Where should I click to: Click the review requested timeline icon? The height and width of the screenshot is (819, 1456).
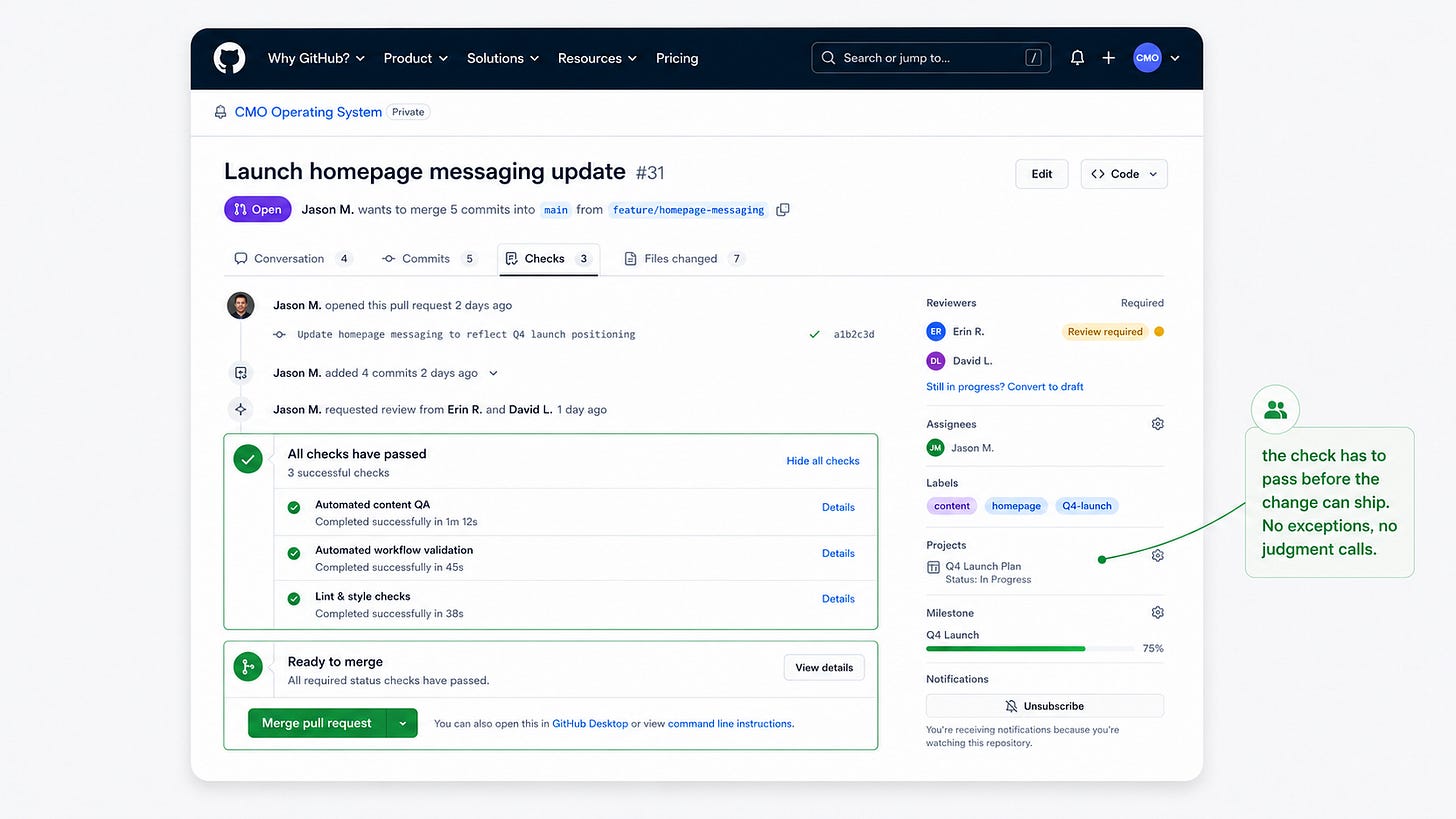pos(240,409)
